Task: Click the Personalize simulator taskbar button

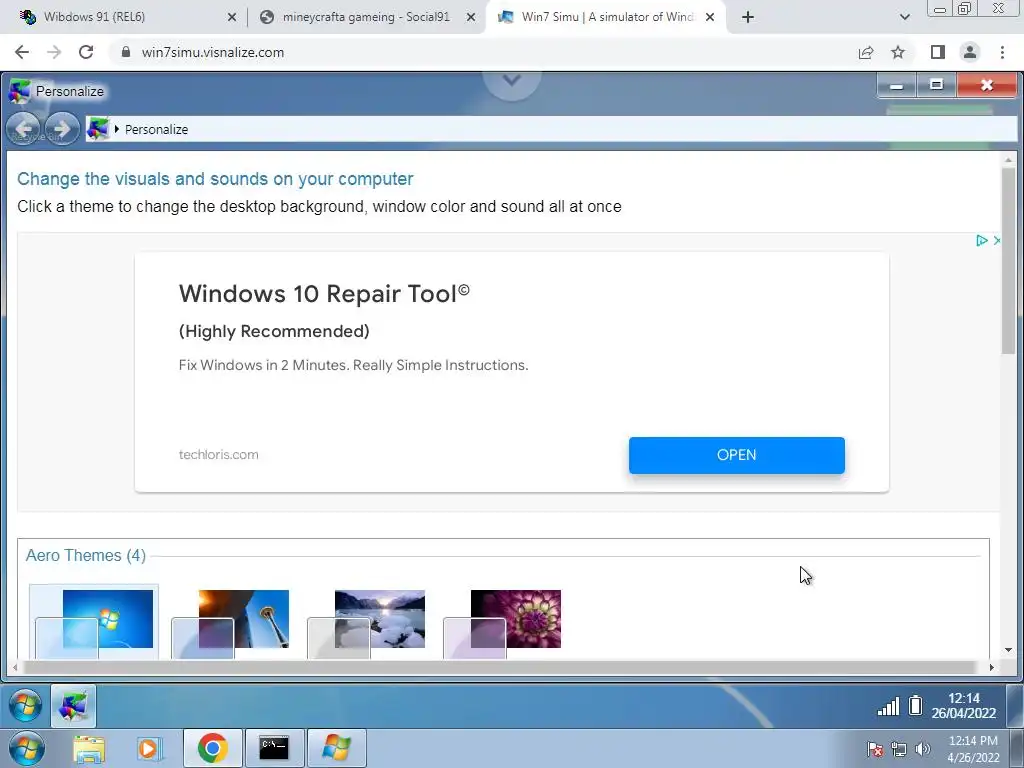Action: (73, 706)
